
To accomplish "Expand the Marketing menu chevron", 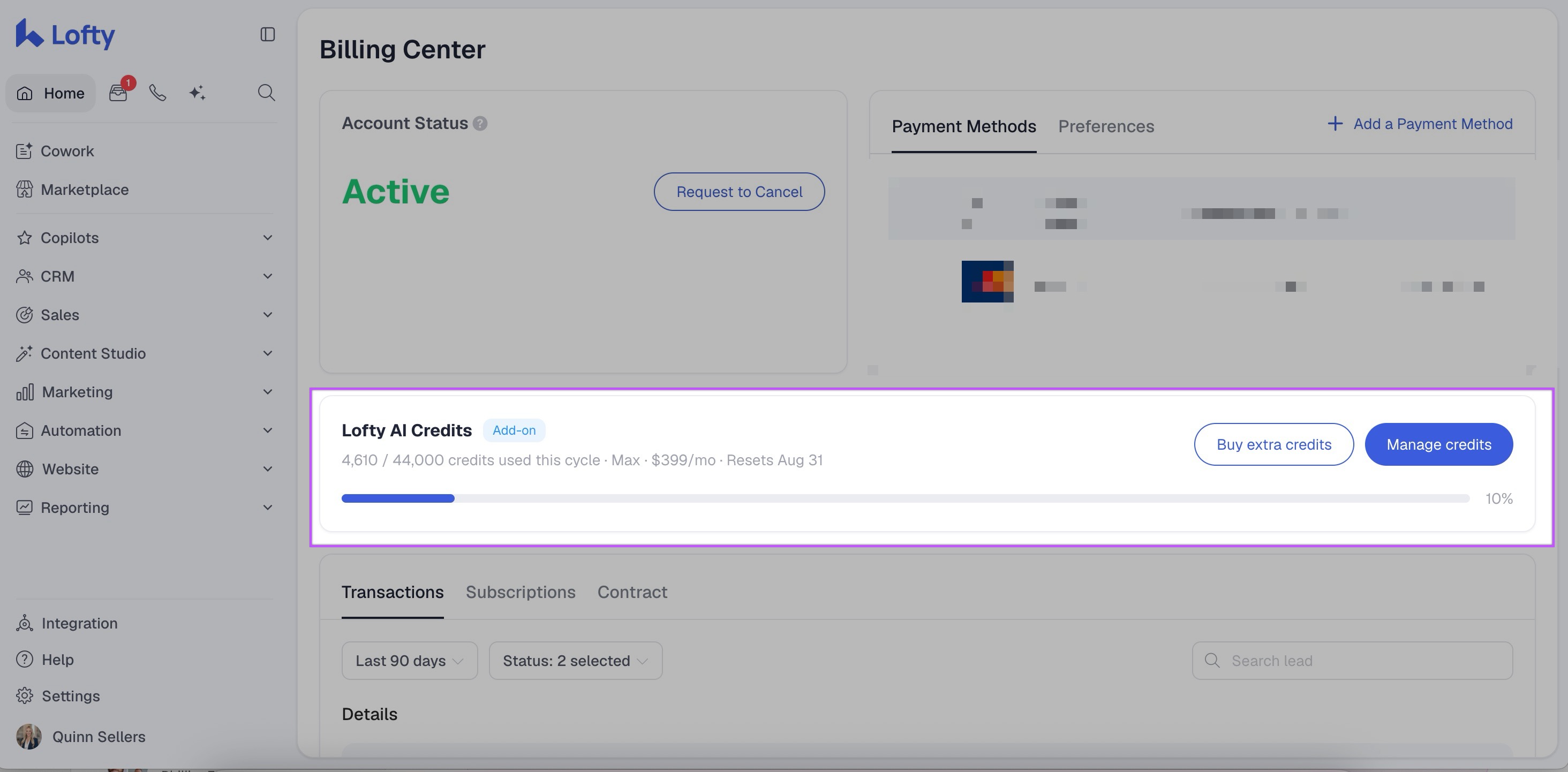I will [268, 392].
